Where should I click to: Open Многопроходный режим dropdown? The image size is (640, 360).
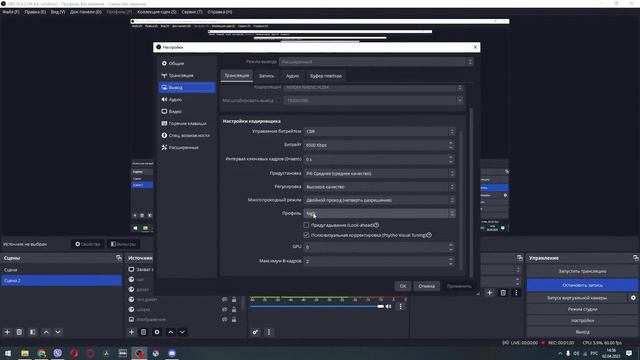click(x=379, y=200)
